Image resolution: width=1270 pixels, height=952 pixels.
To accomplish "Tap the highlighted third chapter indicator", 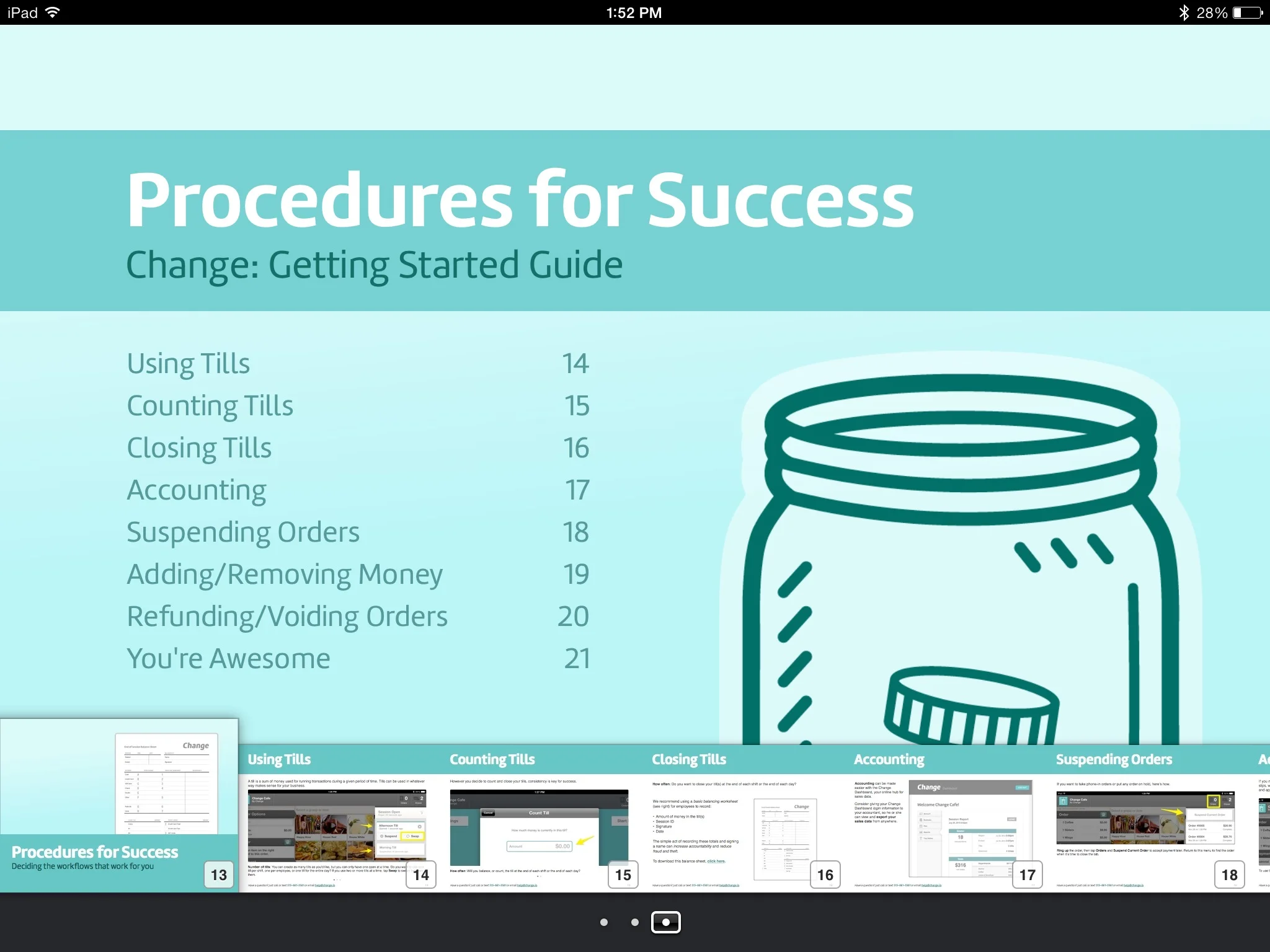I will pyautogui.click(x=666, y=922).
